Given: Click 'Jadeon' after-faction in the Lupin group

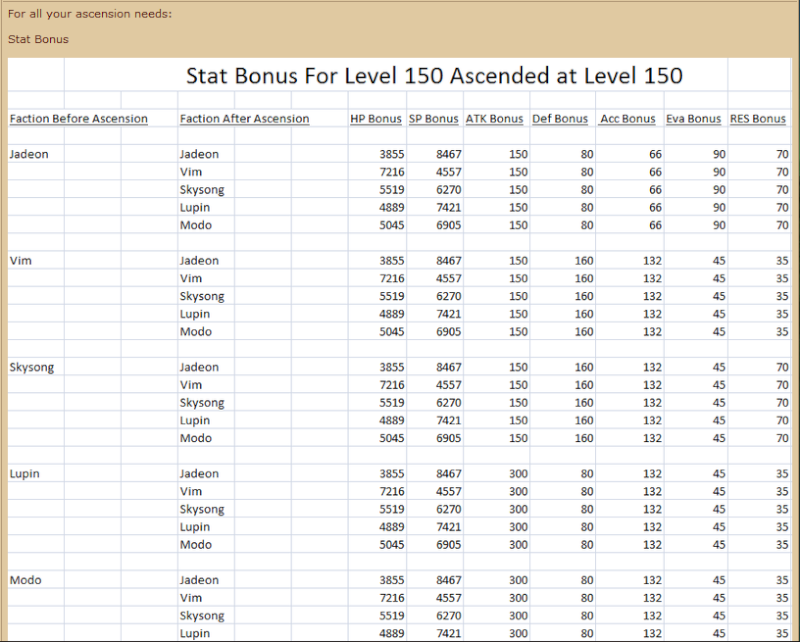Looking at the screenshot, I should [199, 474].
